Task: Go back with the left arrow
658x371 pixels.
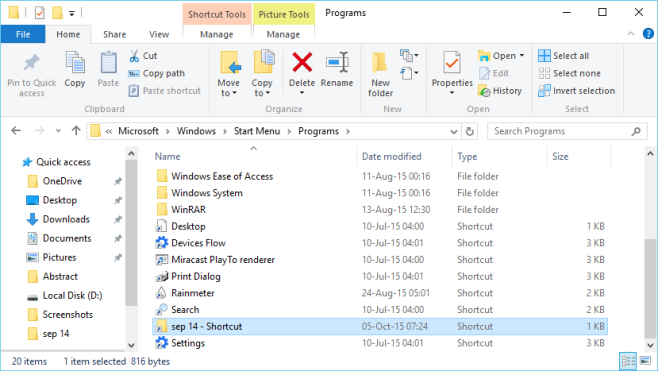Action: click(x=16, y=131)
